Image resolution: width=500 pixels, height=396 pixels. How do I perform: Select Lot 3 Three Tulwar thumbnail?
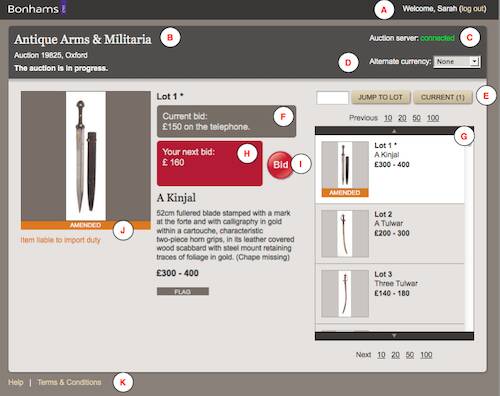[345, 294]
